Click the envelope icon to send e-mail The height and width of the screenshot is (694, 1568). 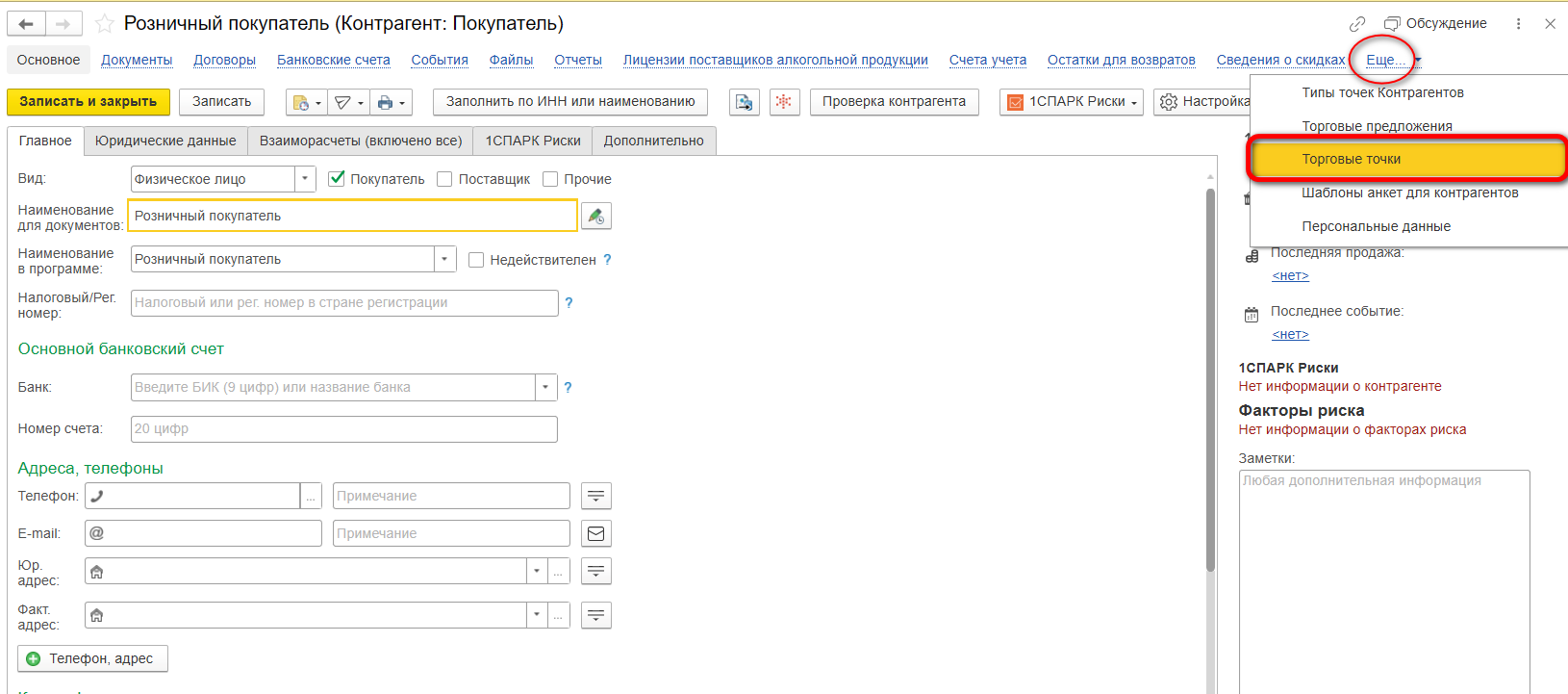[x=596, y=533]
